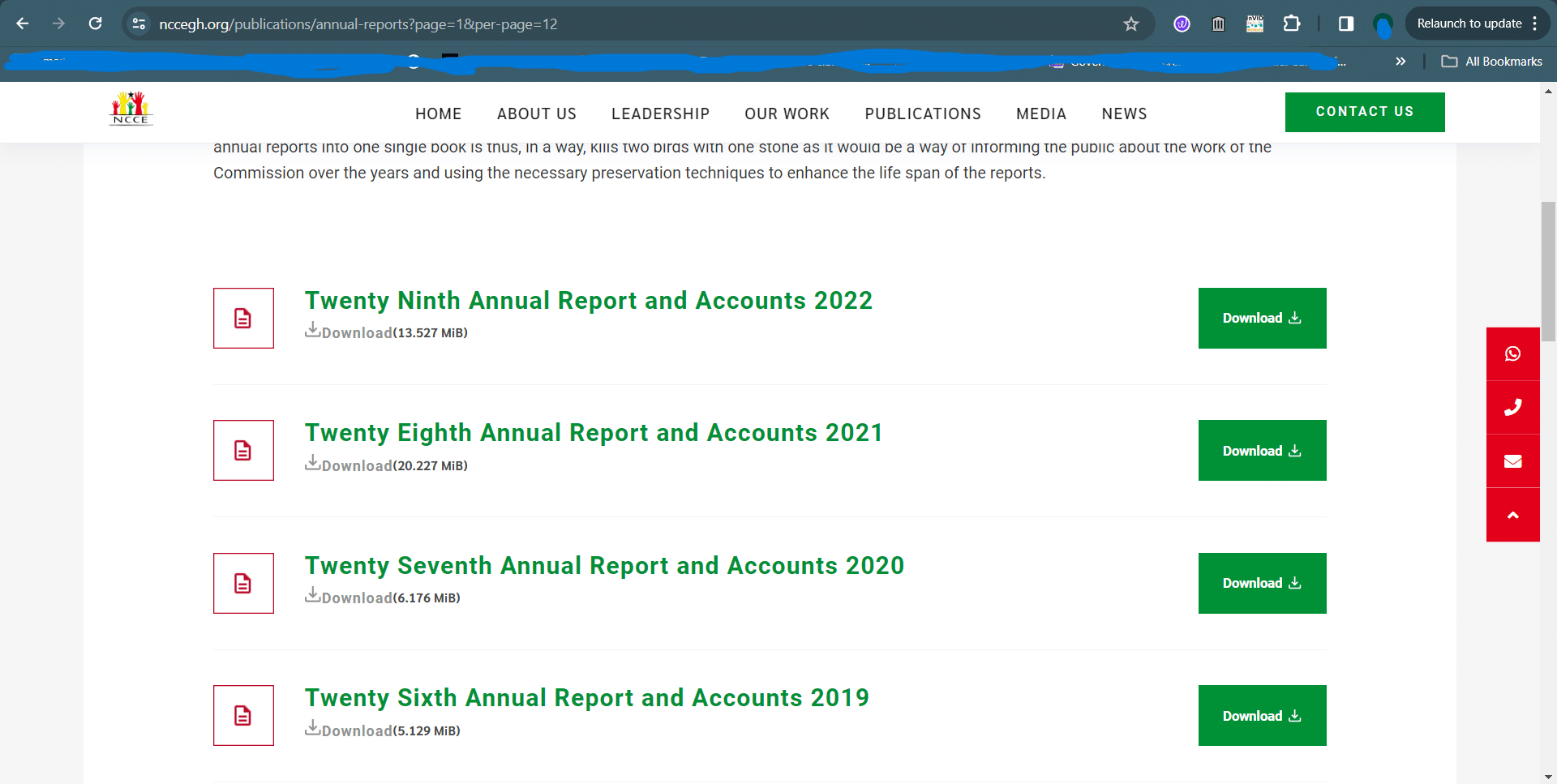
Task: Click the phone call icon in sidebar
Action: click(1512, 408)
